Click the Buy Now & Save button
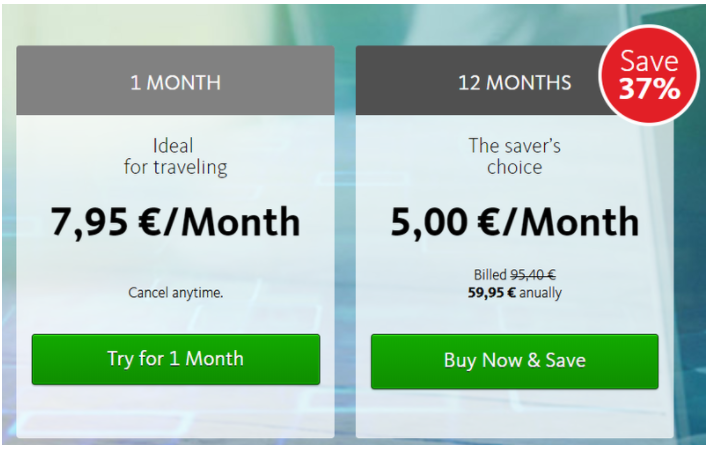 tap(514, 361)
